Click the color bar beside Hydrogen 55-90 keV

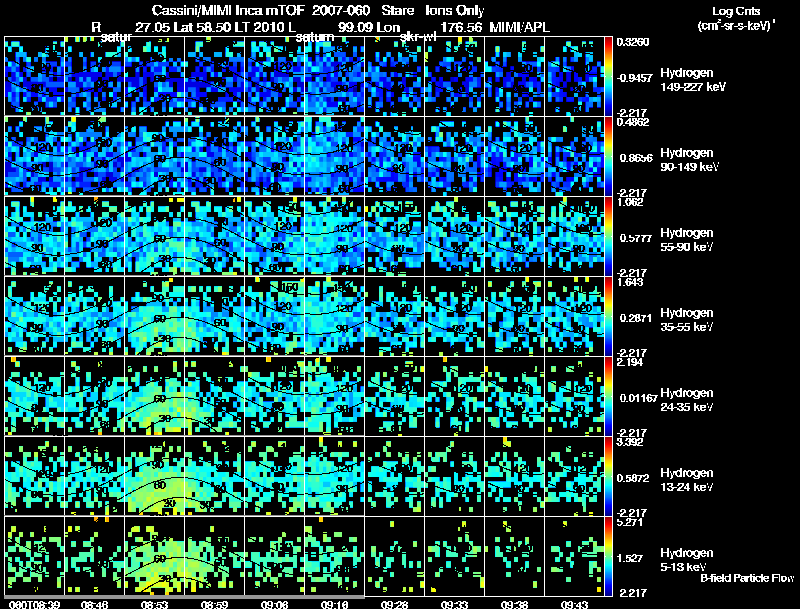click(x=608, y=236)
